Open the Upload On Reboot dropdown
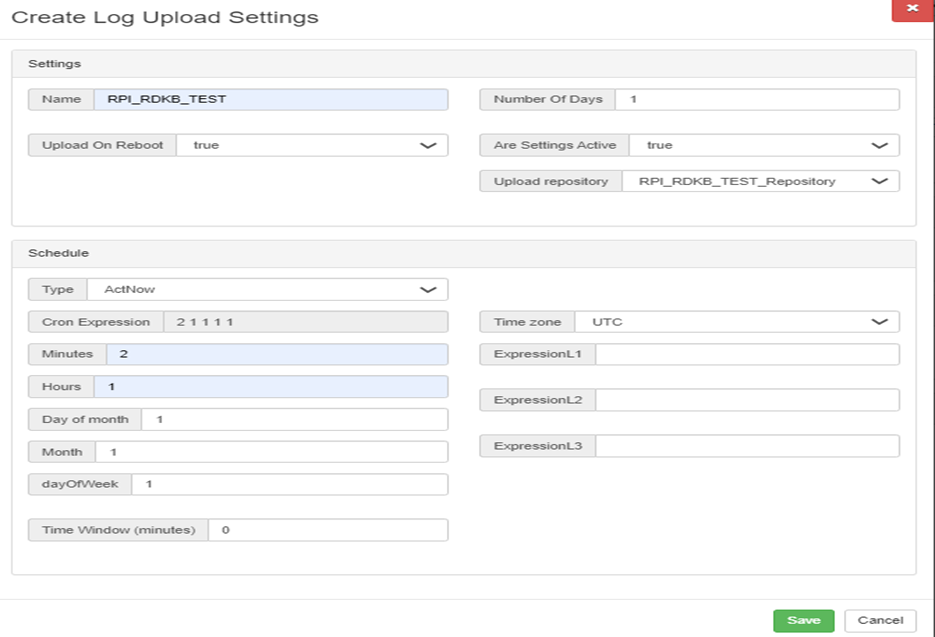 coord(311,145)
